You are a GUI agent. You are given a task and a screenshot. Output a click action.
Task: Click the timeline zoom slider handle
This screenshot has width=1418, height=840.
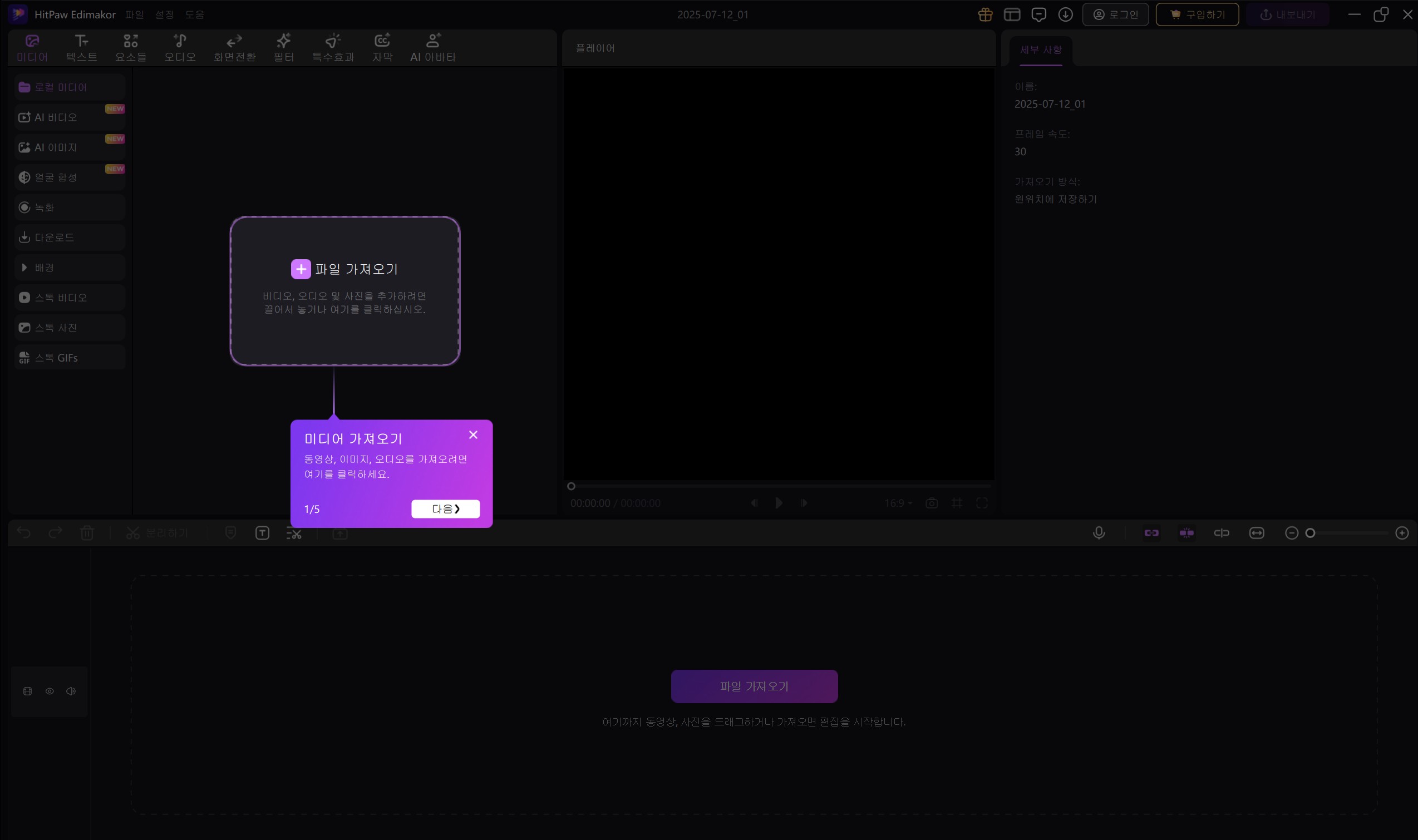(1310, 532)
